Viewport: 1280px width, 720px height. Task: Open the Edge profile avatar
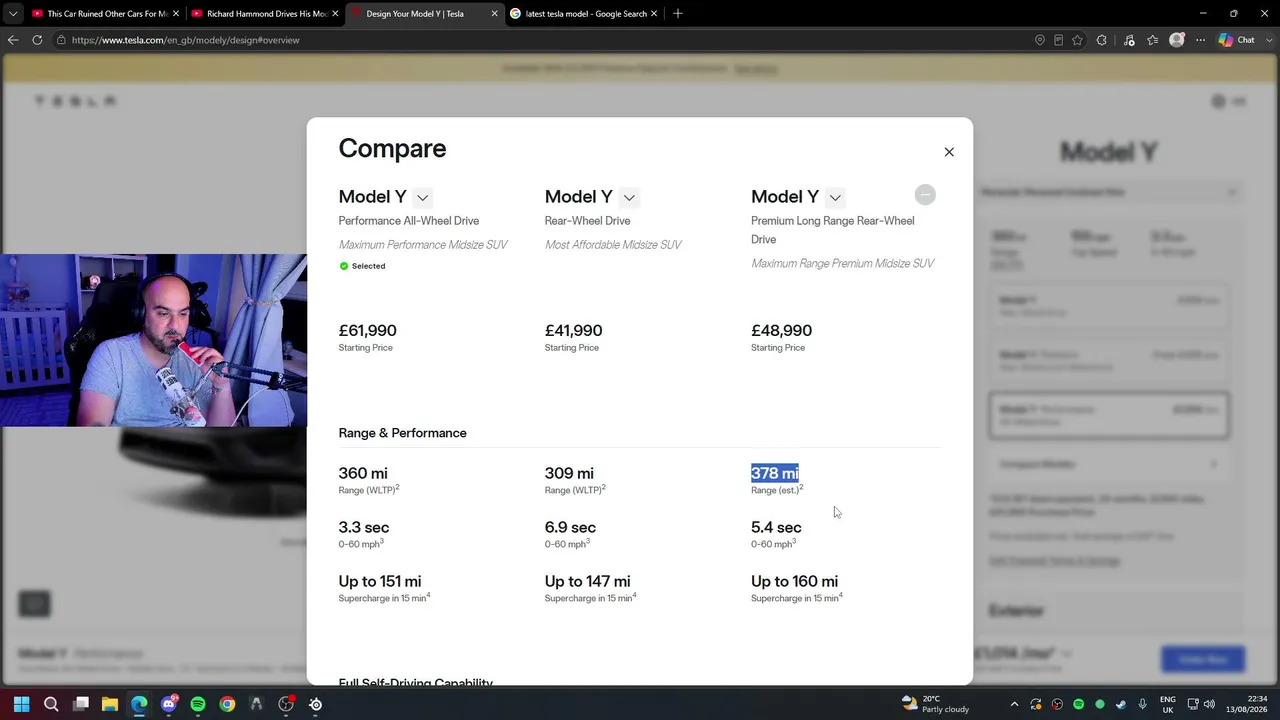[x=1177, y=40]
